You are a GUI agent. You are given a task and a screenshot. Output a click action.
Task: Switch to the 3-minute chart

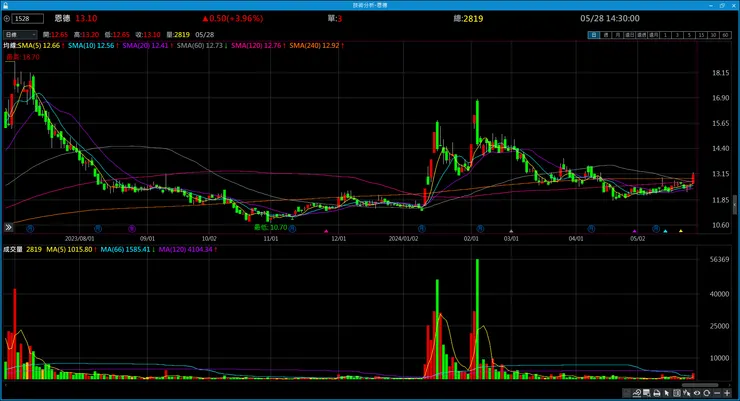(x=677, y=35)
